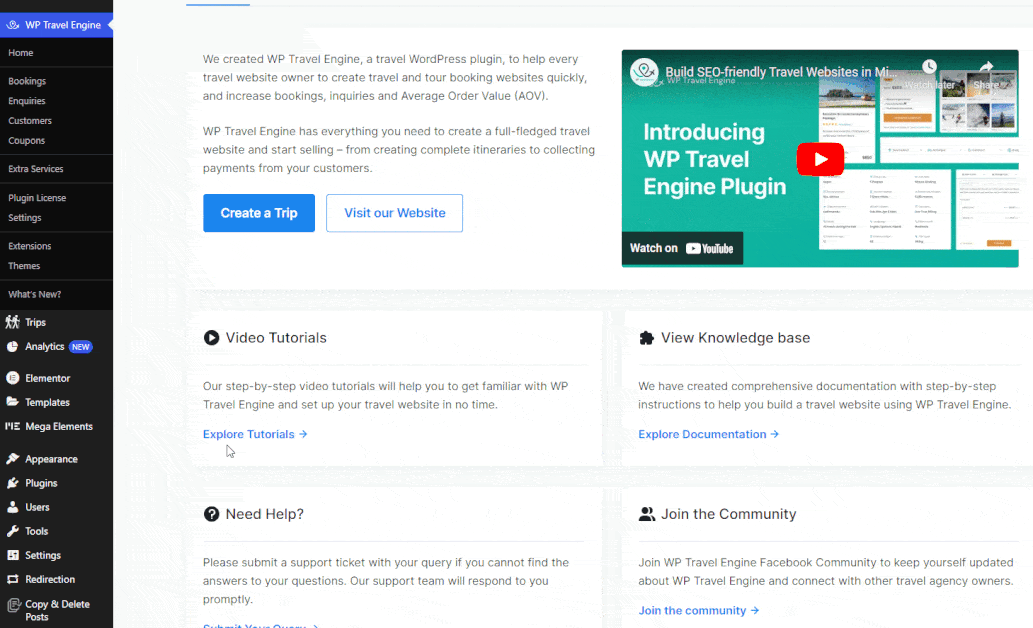
Task: Follow the Explore Documentation link
Action: (708, 434)
